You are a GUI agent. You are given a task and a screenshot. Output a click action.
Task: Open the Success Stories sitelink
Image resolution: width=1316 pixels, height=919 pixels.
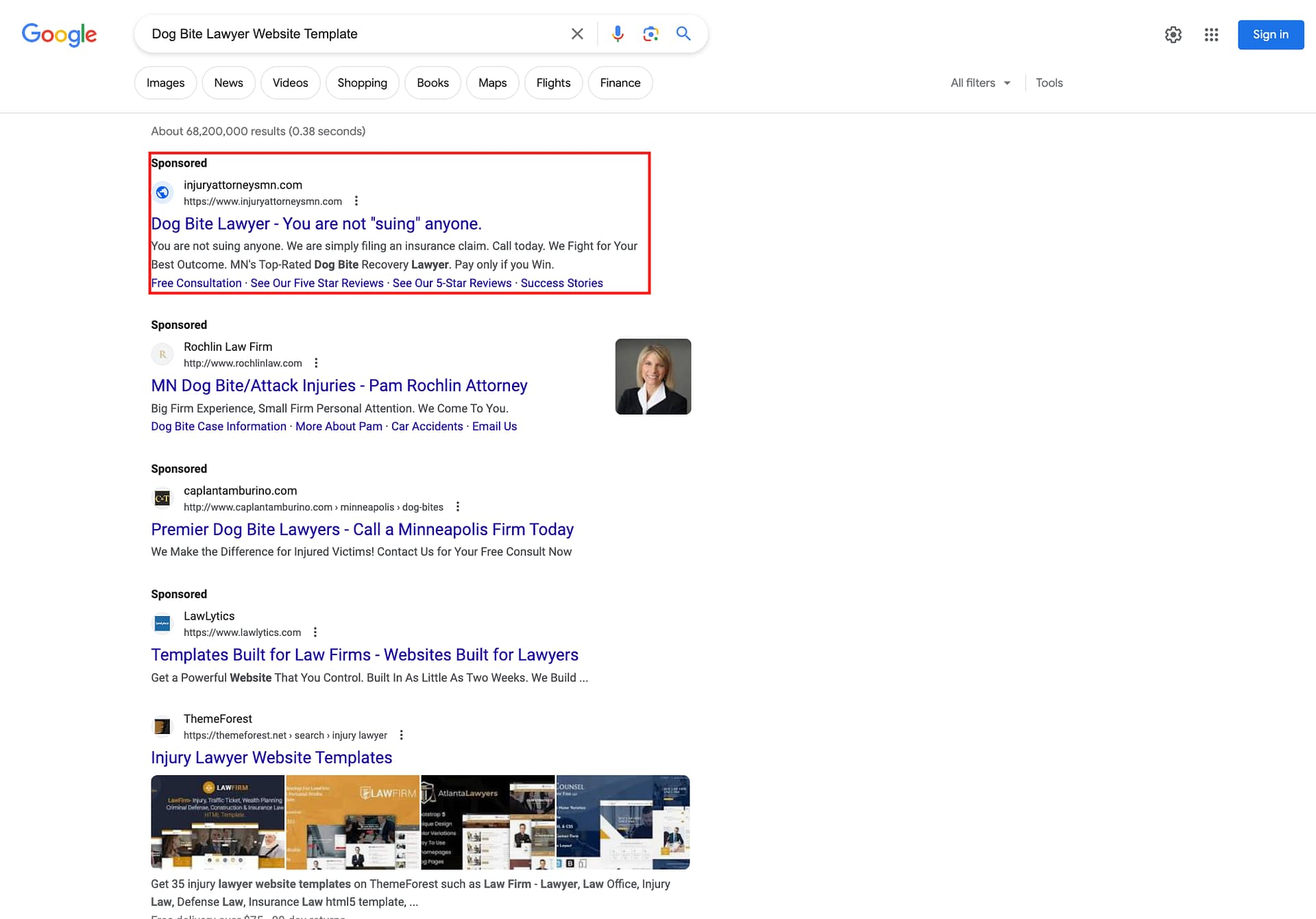pos(561,283)
